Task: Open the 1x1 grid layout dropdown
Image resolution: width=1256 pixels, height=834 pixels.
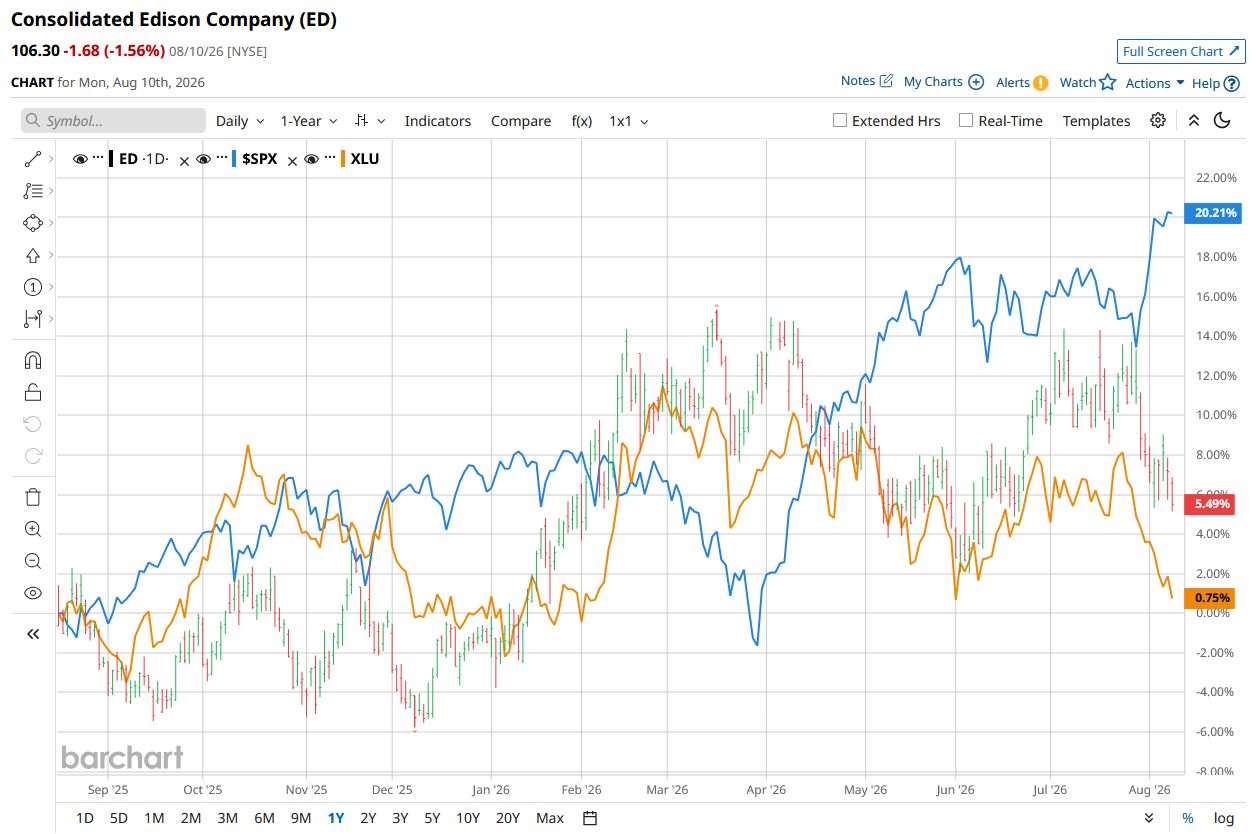Action: [x=629, y=121]
